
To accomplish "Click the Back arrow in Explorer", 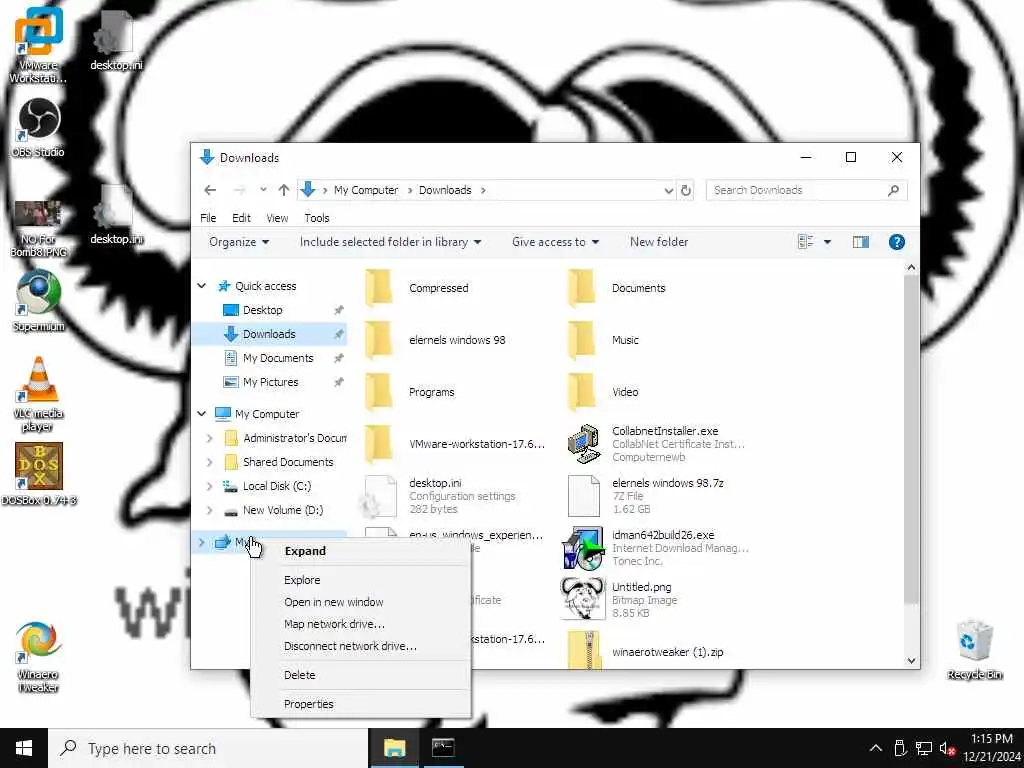I will tap(210, 190).
